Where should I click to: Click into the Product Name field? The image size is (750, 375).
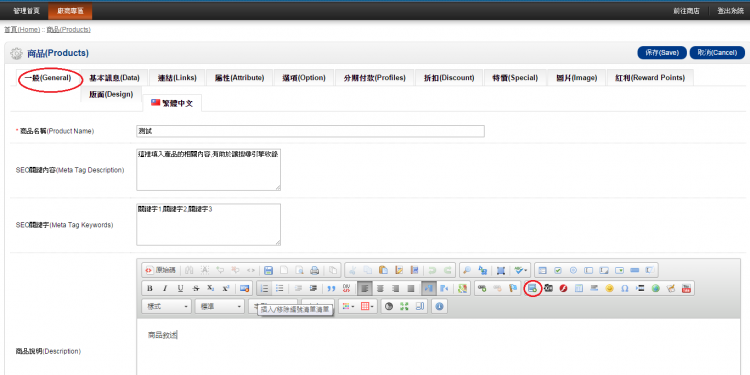310,131
